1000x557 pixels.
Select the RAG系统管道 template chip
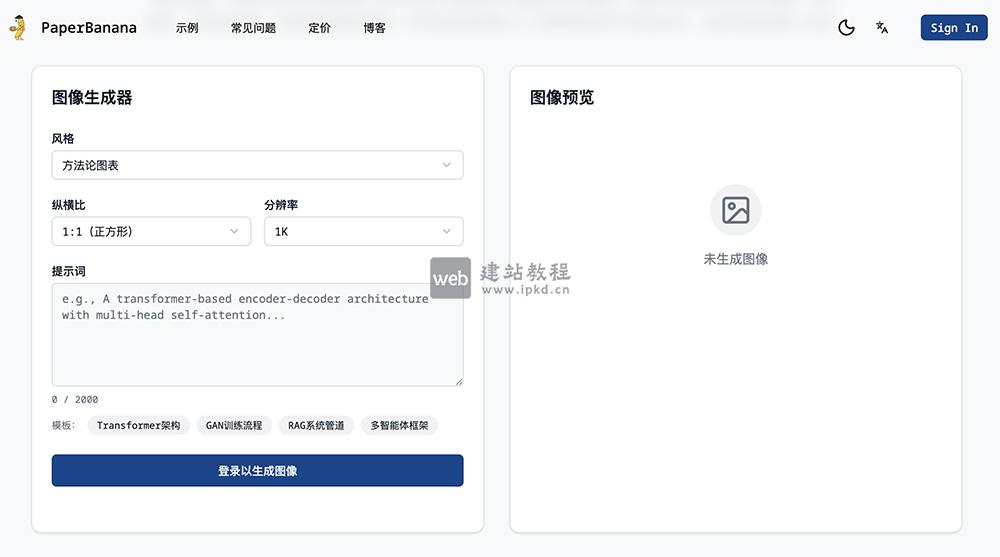(x=316, y=425)
